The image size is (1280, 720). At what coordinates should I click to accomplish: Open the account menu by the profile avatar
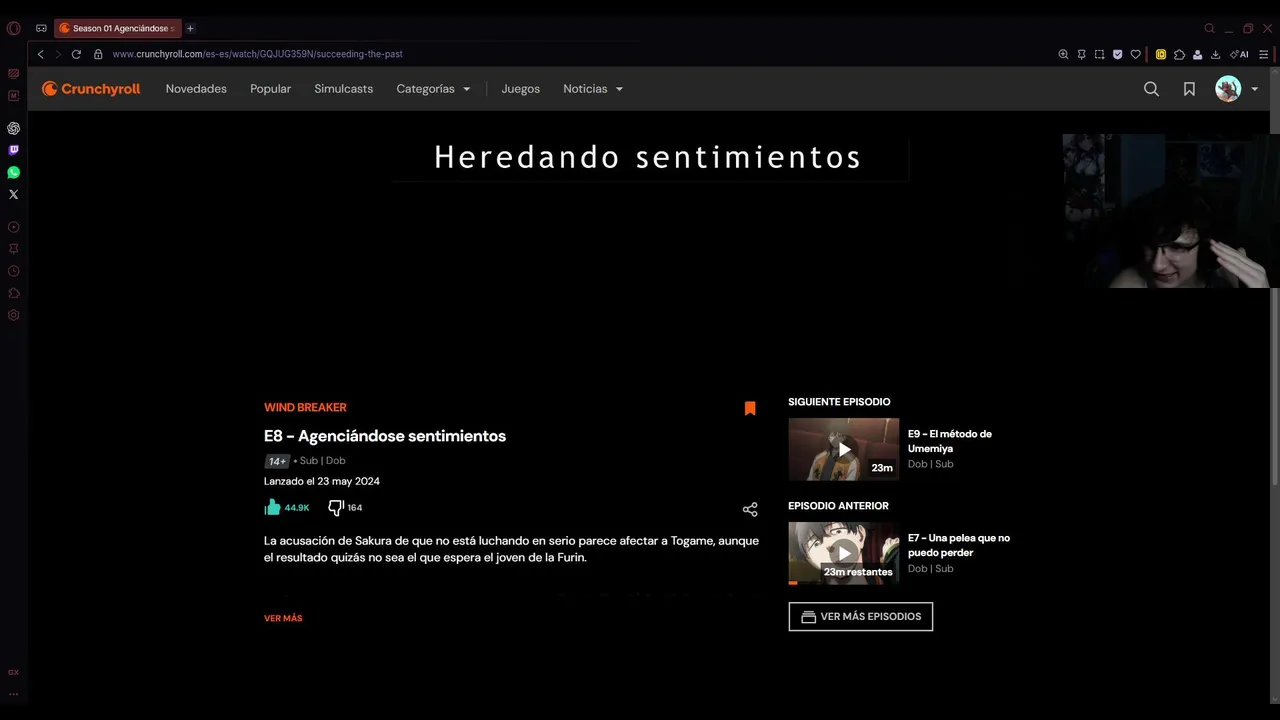coord(1236,89)
